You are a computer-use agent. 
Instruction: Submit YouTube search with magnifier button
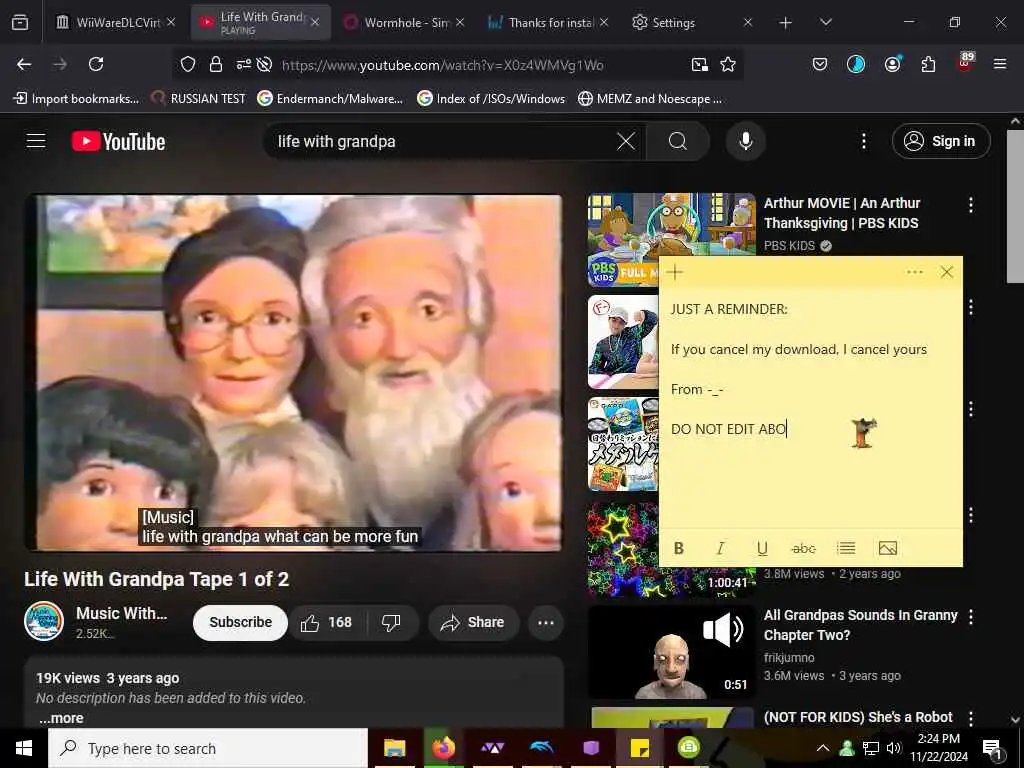click(x=678, y=141)
